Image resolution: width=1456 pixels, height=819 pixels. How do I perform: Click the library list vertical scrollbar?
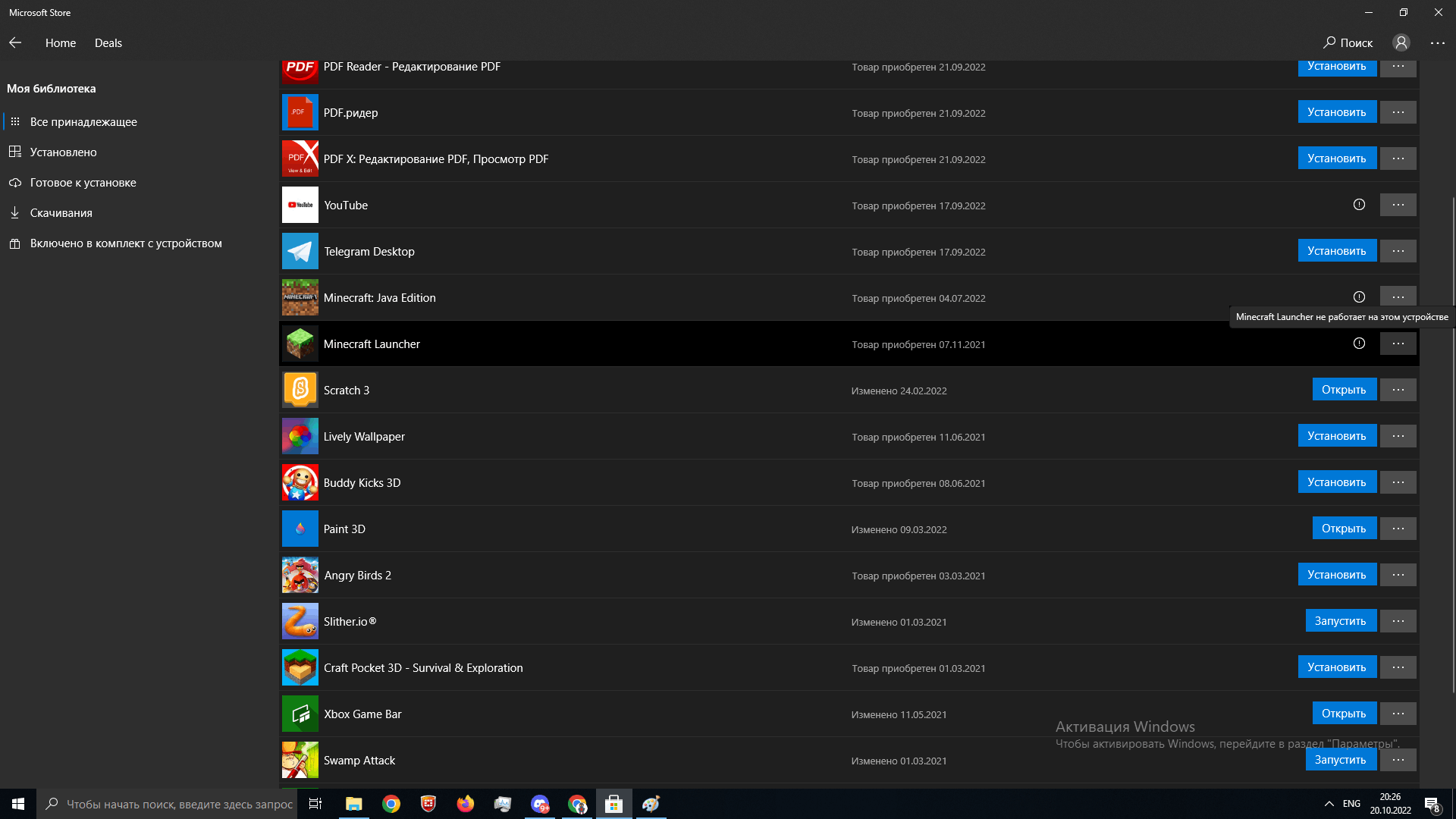point(1453,444)
